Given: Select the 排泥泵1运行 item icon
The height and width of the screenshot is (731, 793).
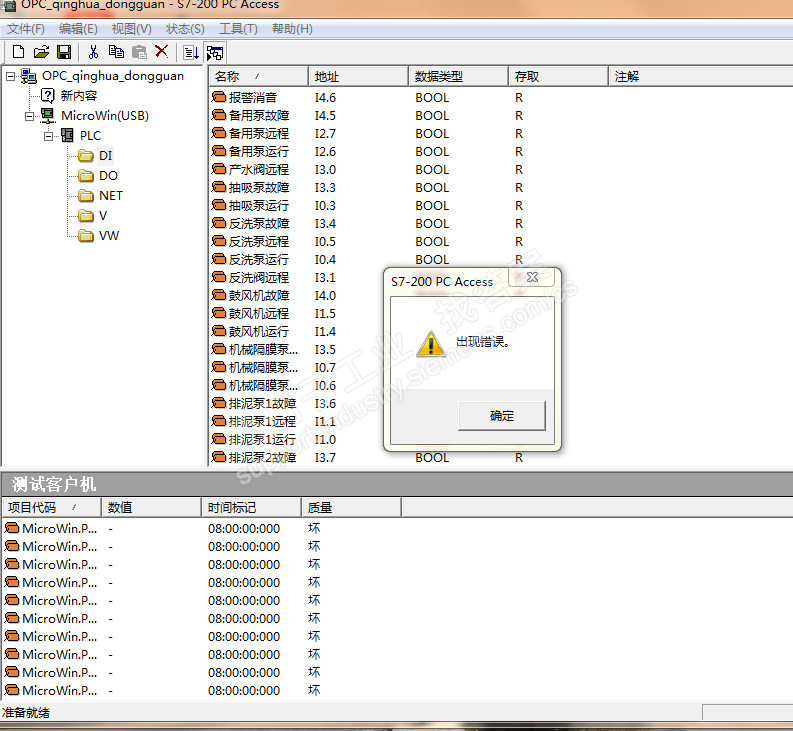Looking at the screenshot, I should tap(218, 439).
